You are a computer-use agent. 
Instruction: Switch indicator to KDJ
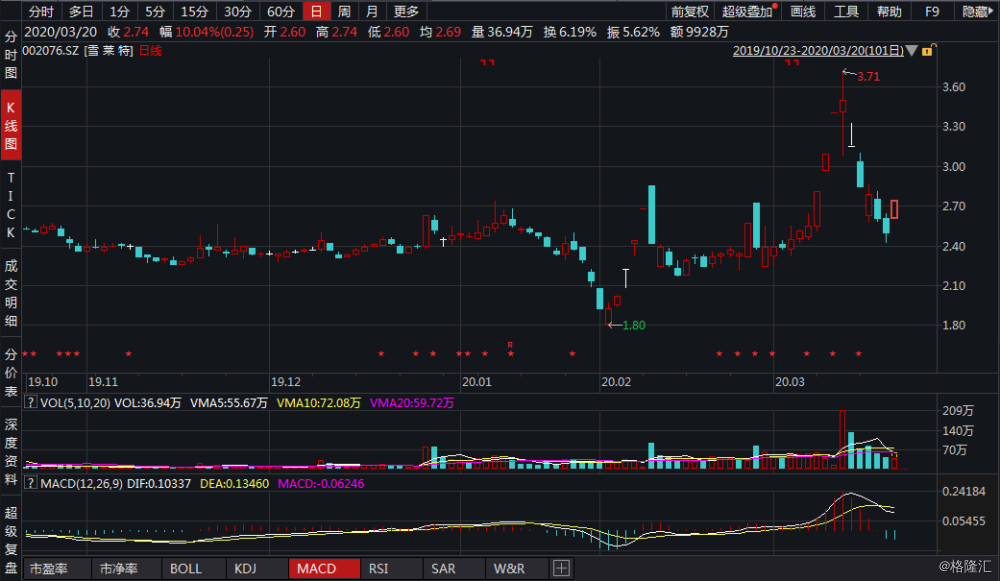tap(245, 569)
